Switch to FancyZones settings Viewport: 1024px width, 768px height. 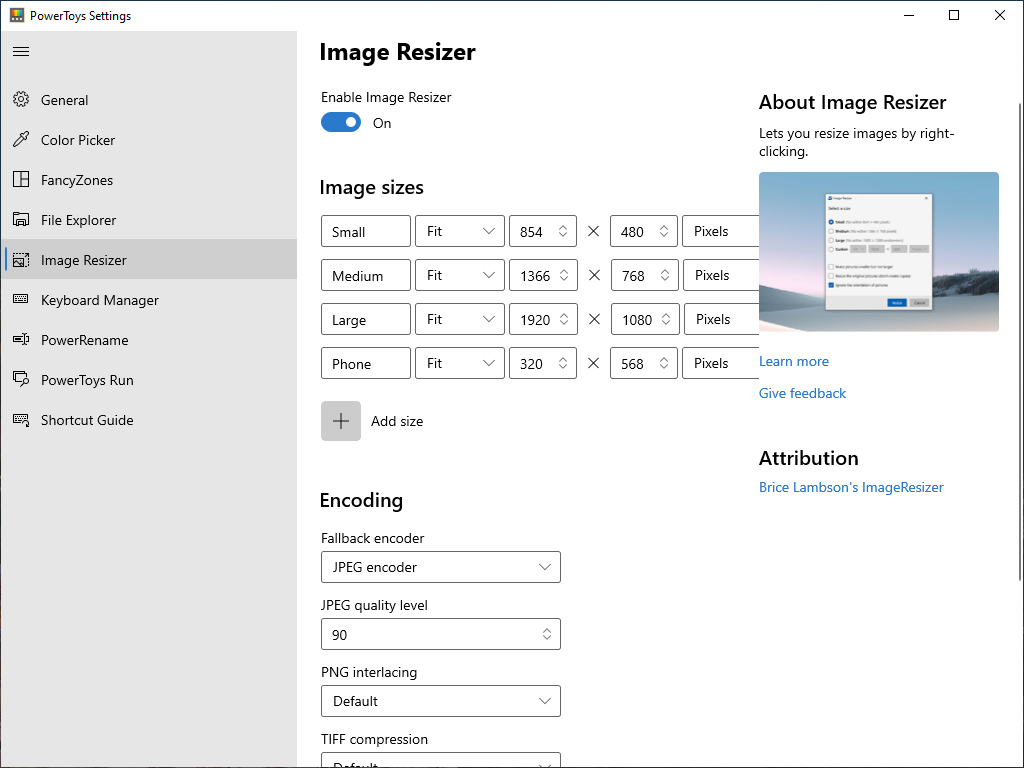[x=149, y=180]
